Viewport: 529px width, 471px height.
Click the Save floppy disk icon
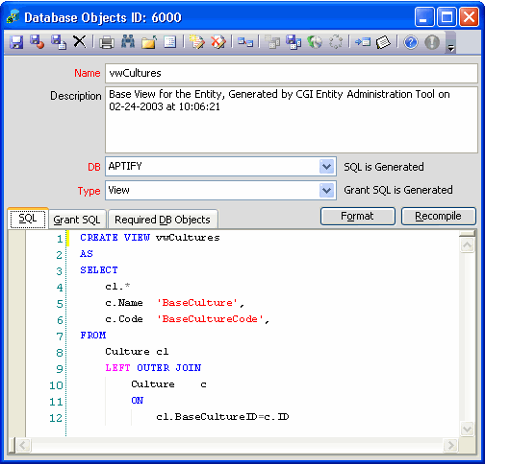click(x=16, y=43)
